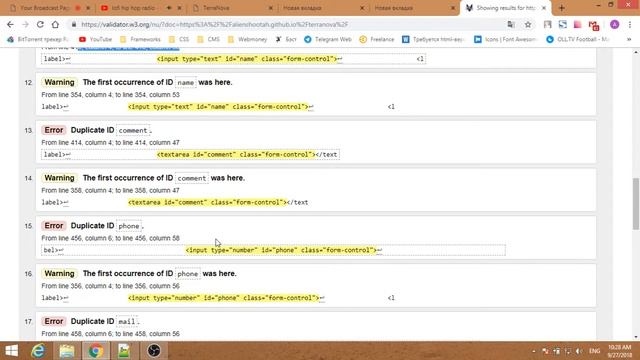Open the CMS bookmarks folder
The image size is (640, 360).
[x=208, y=39]
